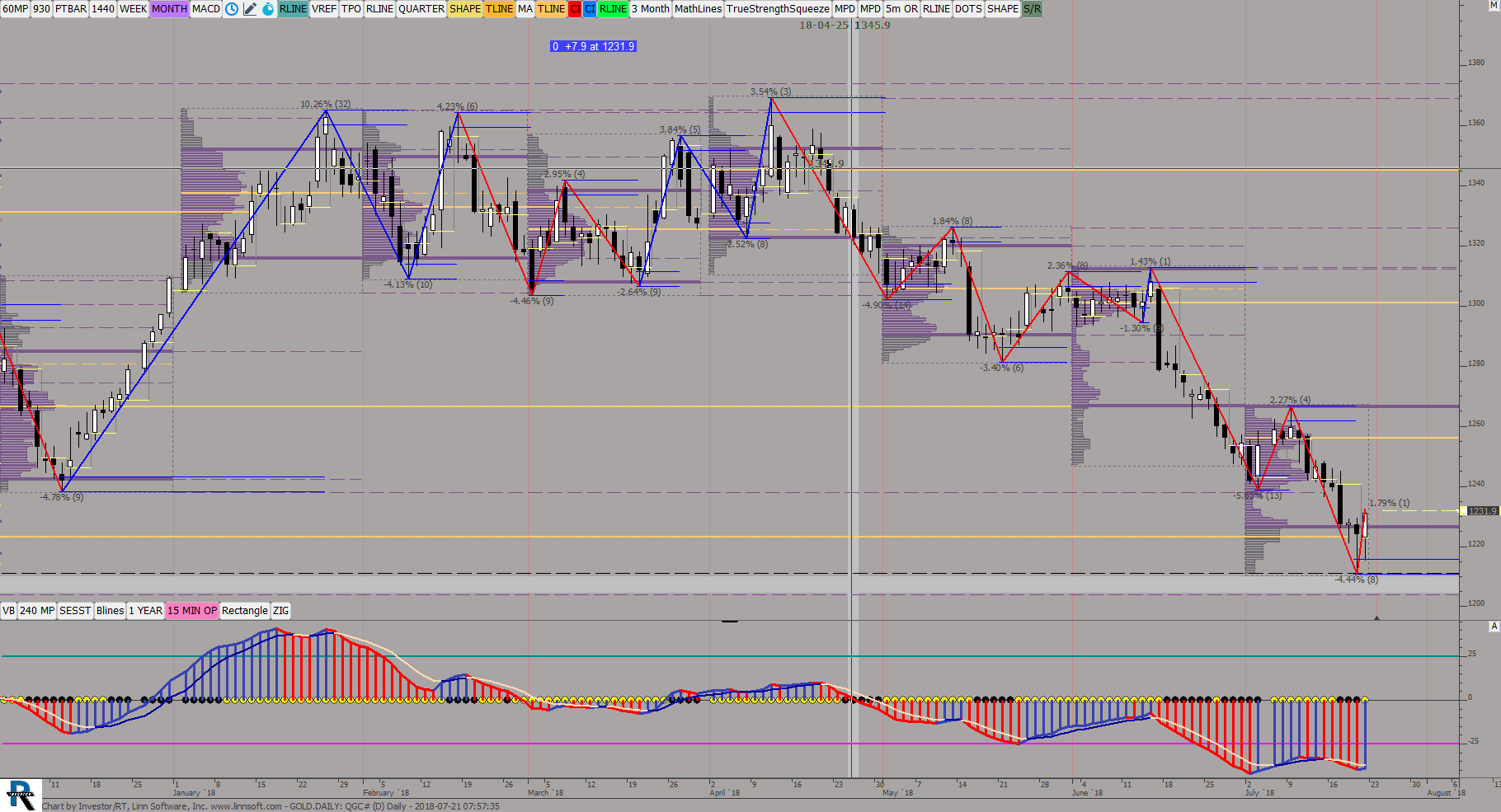Toggle the 60MP toolbar button
Viewport: 1501px width, 812px height.
click(x=15, y=9)
